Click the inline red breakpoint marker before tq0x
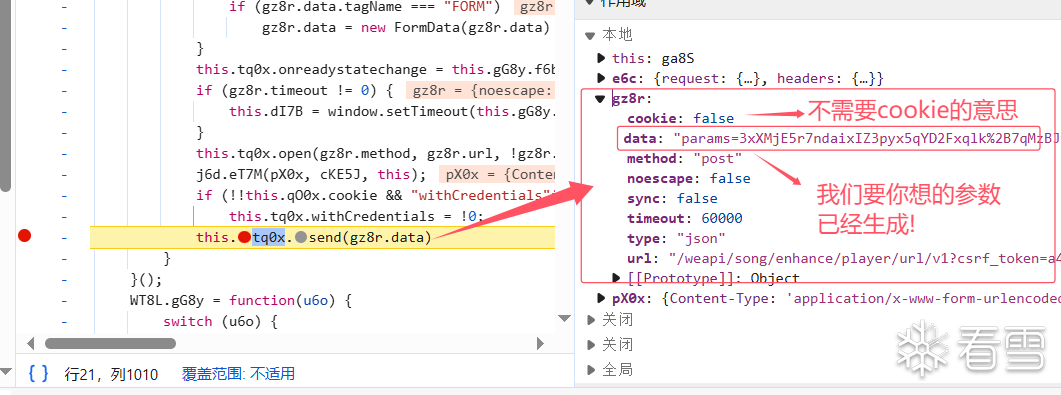The width and height of the screenshot is (1061, 395). (244, 237)
